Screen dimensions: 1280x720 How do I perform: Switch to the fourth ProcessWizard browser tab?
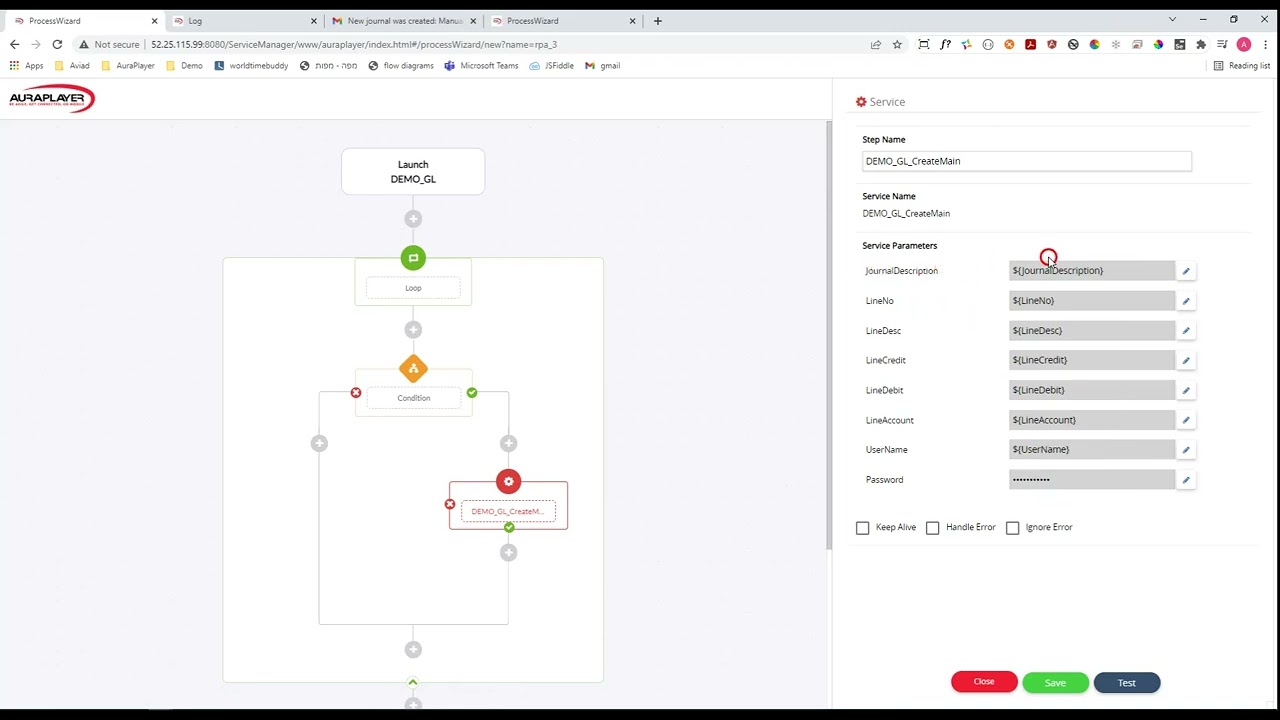563,20
